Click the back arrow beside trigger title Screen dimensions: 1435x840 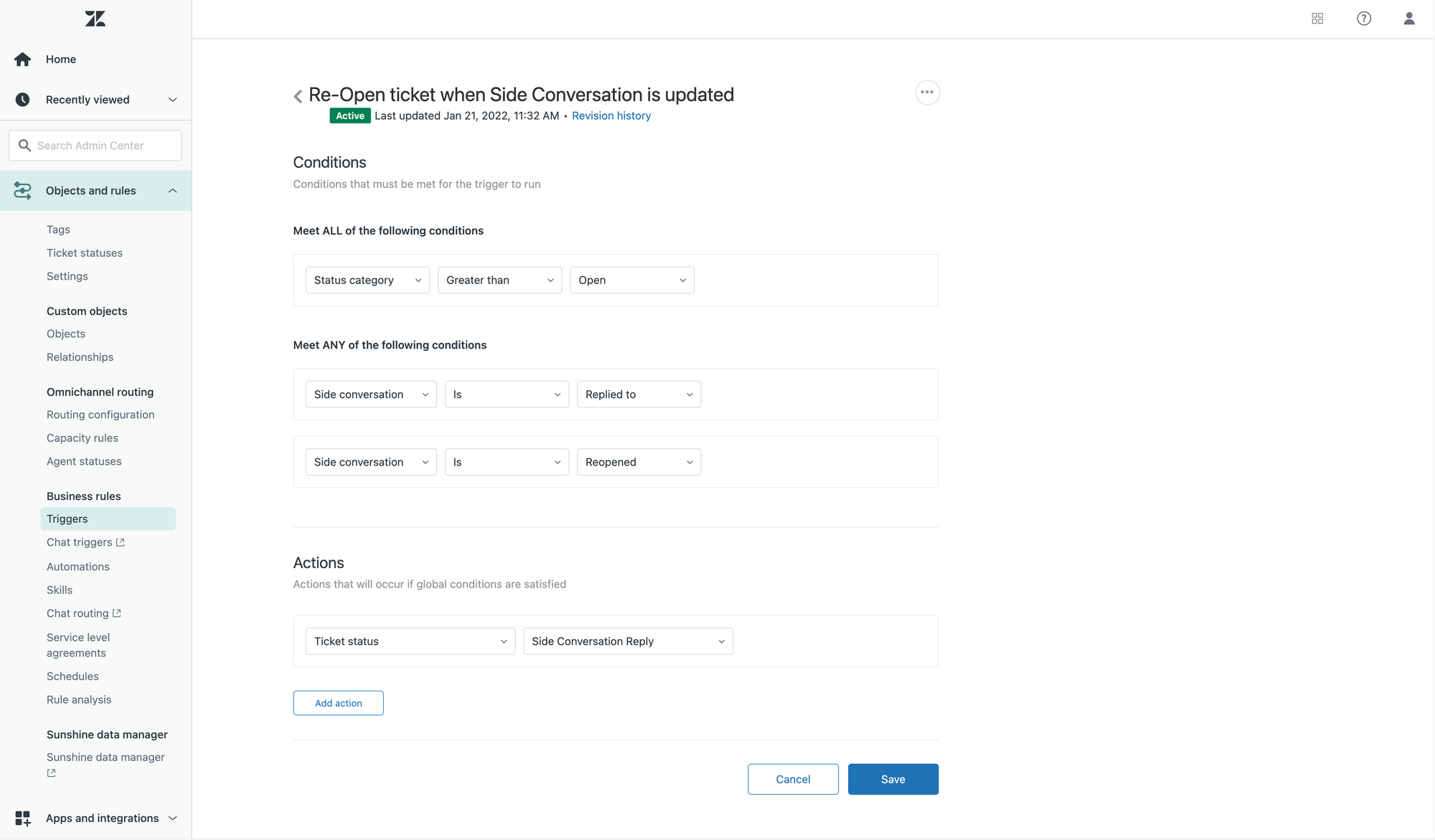[x=298, y=96]
